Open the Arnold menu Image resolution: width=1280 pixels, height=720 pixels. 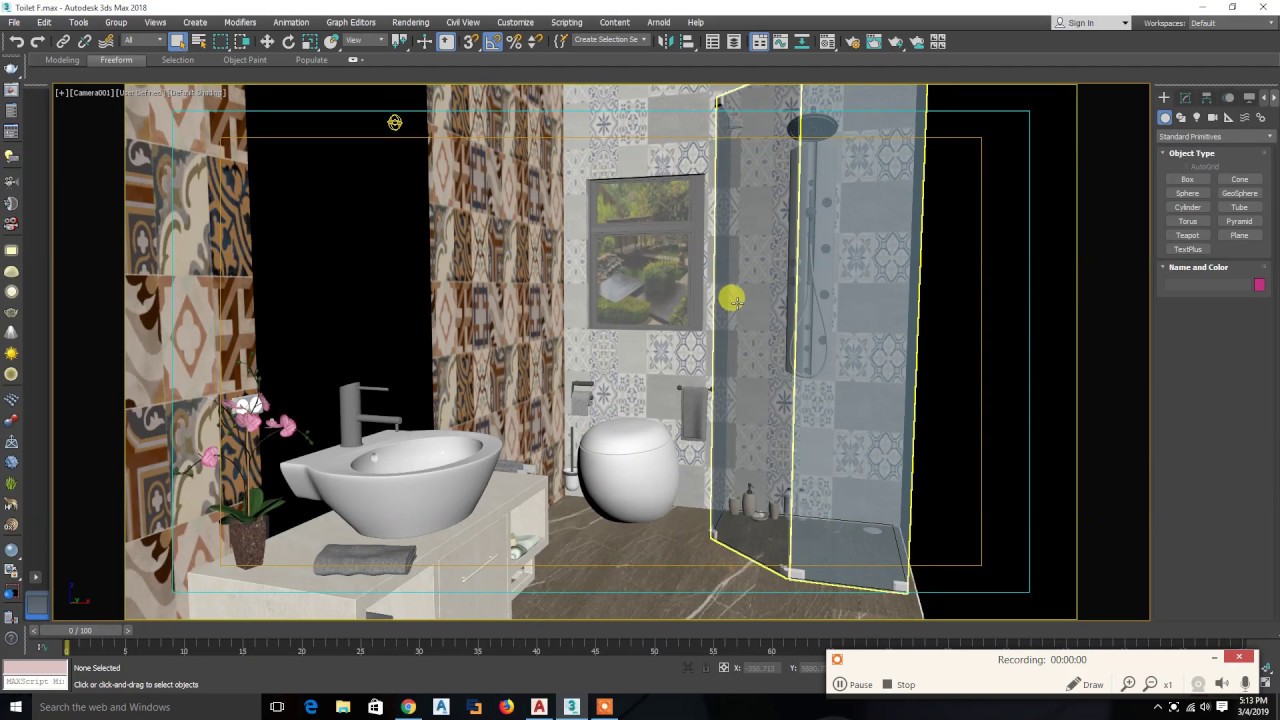[x=658, y=22]
